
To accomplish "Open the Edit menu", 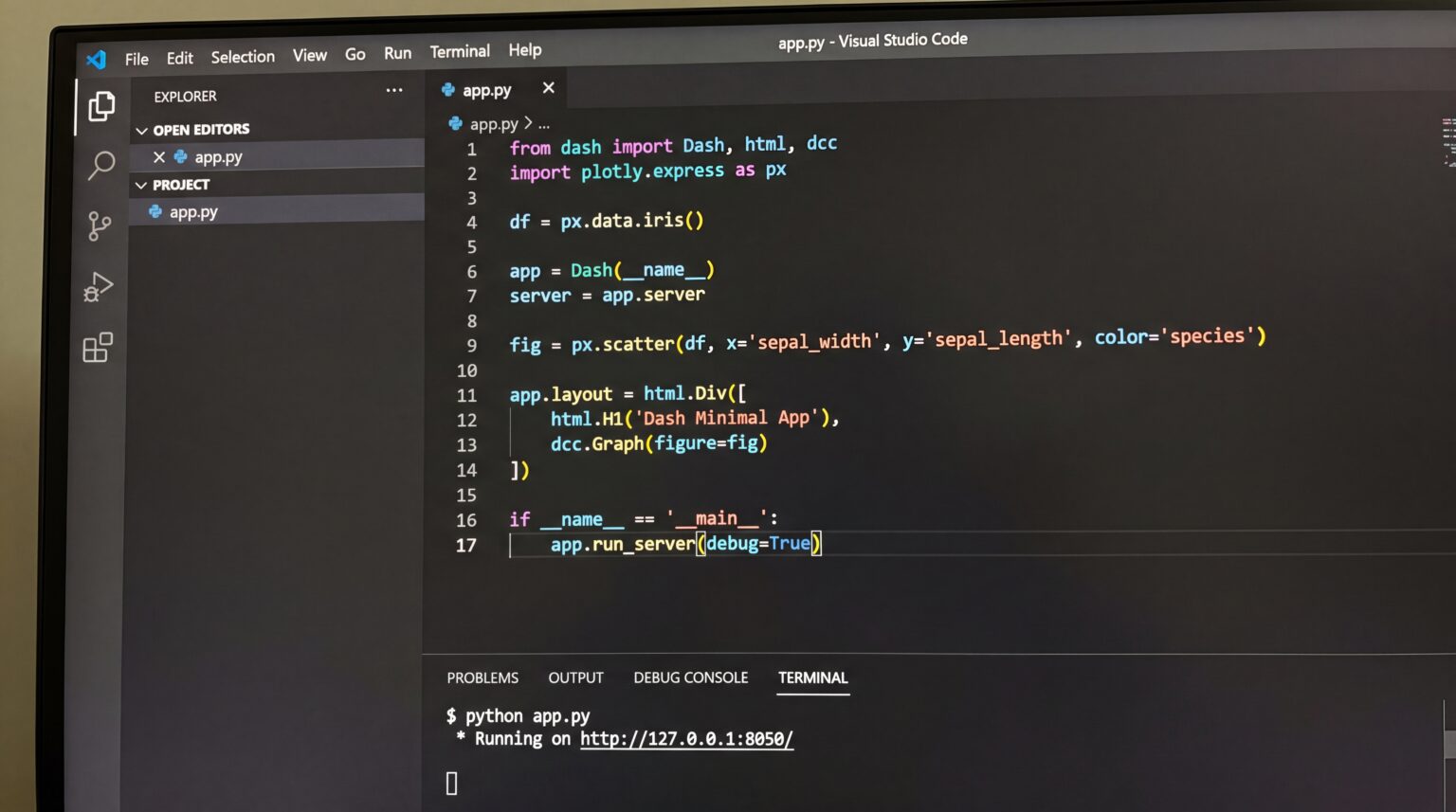I will click(179, 58).
